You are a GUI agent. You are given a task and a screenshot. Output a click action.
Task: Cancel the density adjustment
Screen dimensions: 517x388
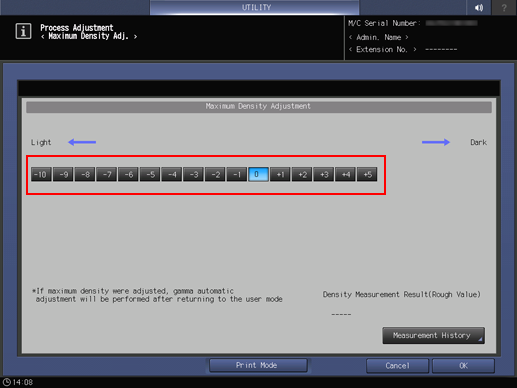pos(397,366)
